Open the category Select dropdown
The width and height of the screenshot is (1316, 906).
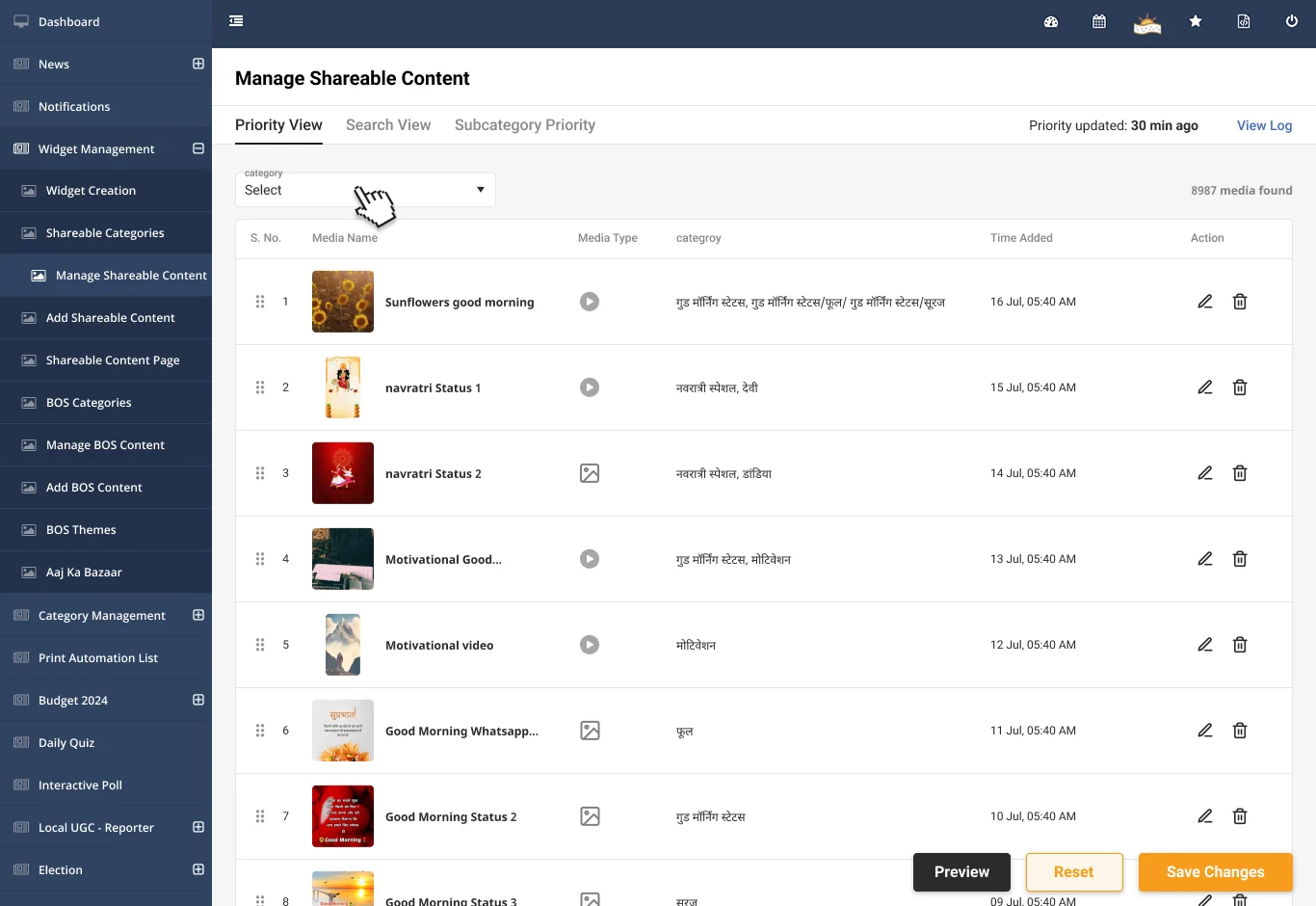point(365,190)
